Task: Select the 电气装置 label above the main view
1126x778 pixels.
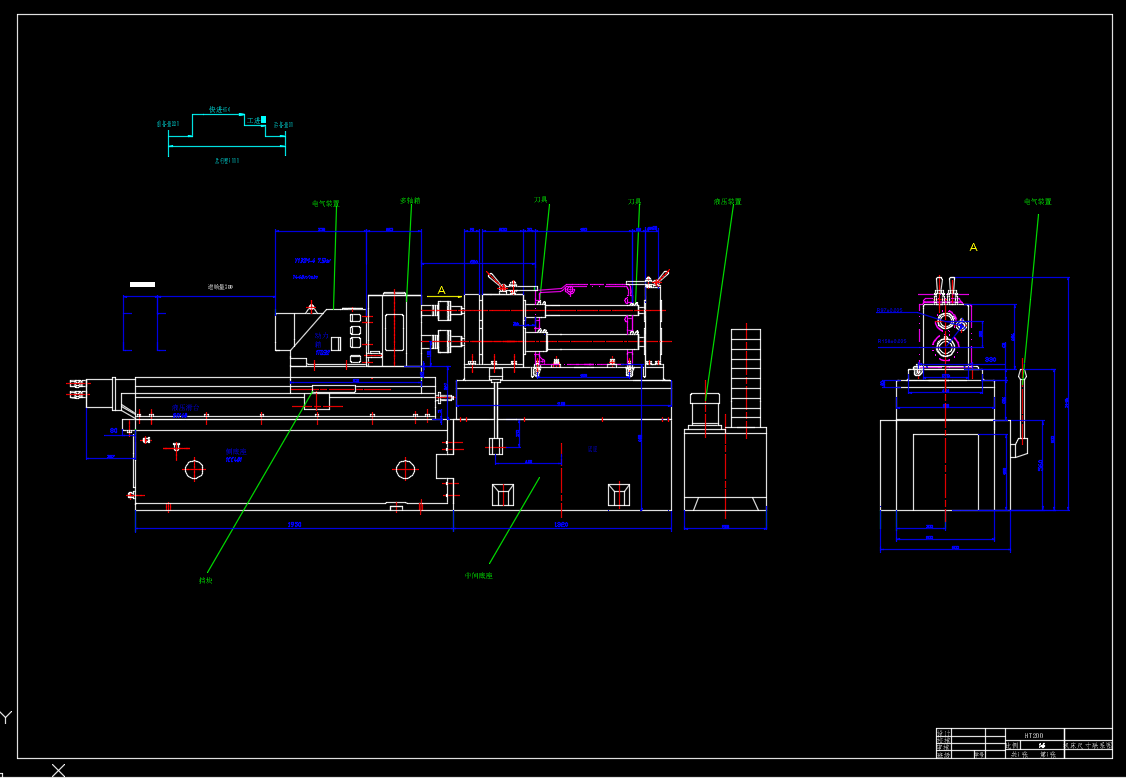Action: tap(325, 203)
